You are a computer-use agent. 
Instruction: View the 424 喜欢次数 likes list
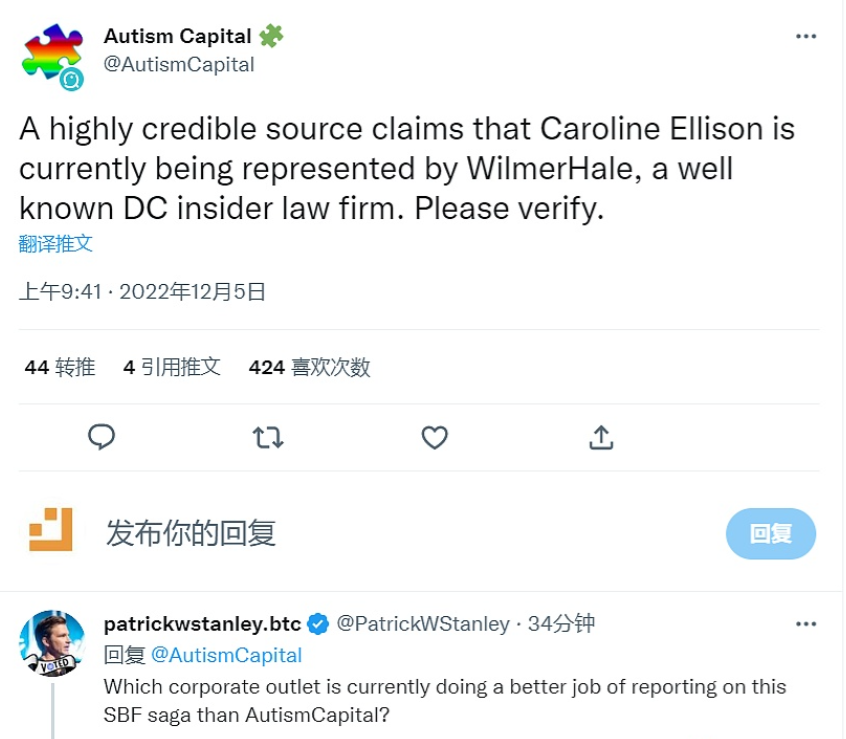(x=309, y=367)
